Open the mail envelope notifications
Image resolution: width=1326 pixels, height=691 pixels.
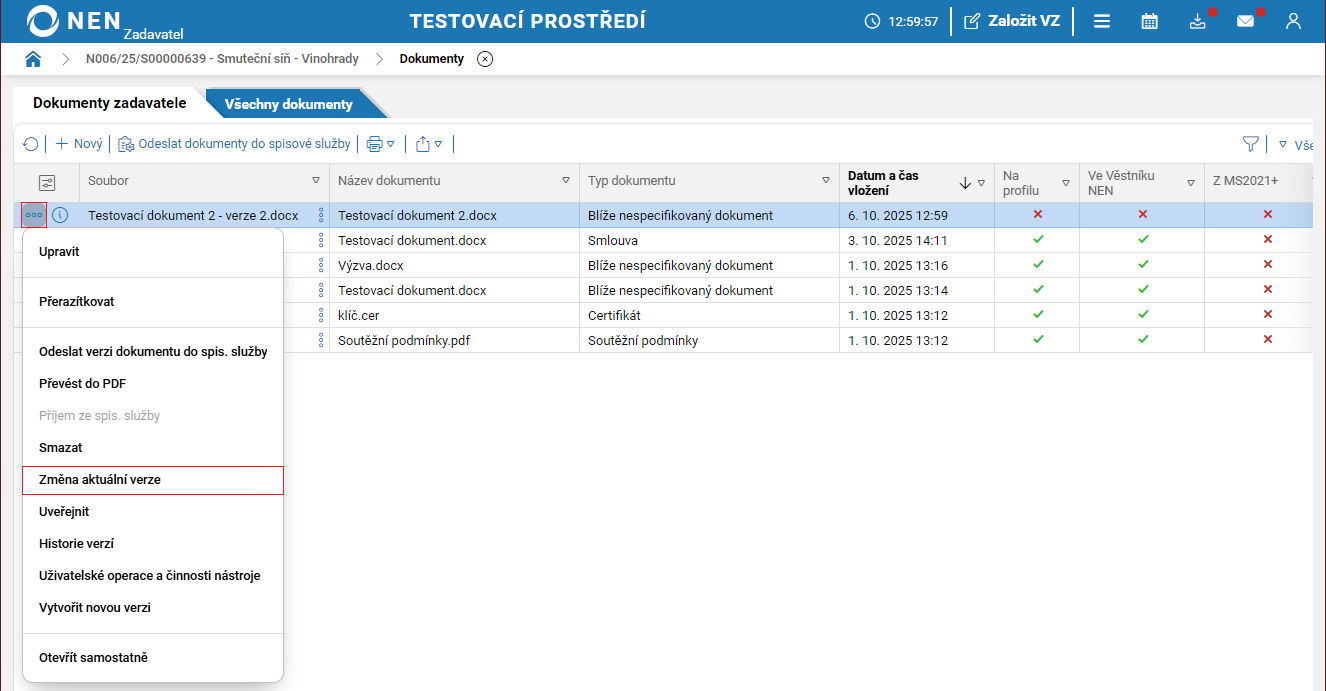[1245, 21]
